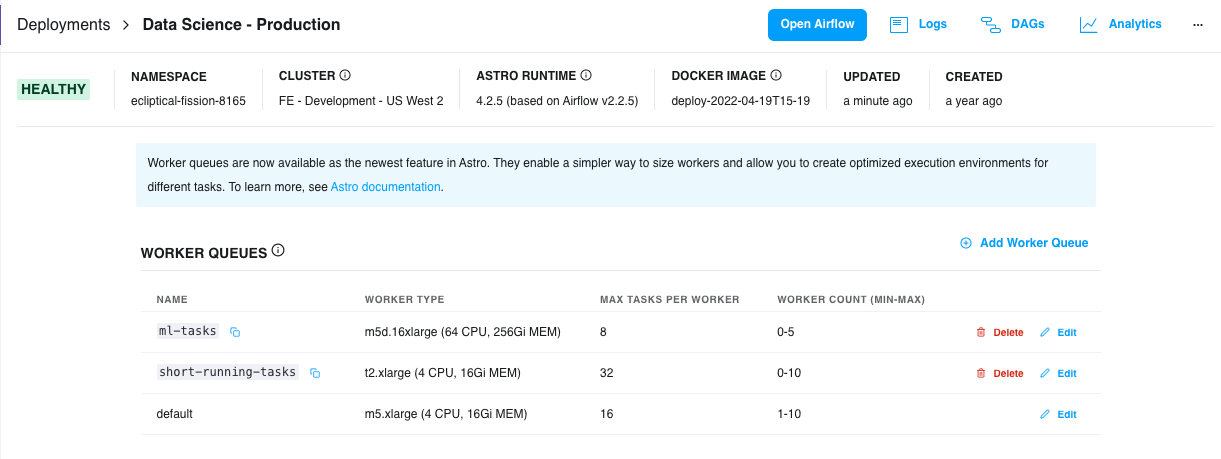Open the Astro documentation link
The image size is (1221, 459).
click(x=385, y=187)
